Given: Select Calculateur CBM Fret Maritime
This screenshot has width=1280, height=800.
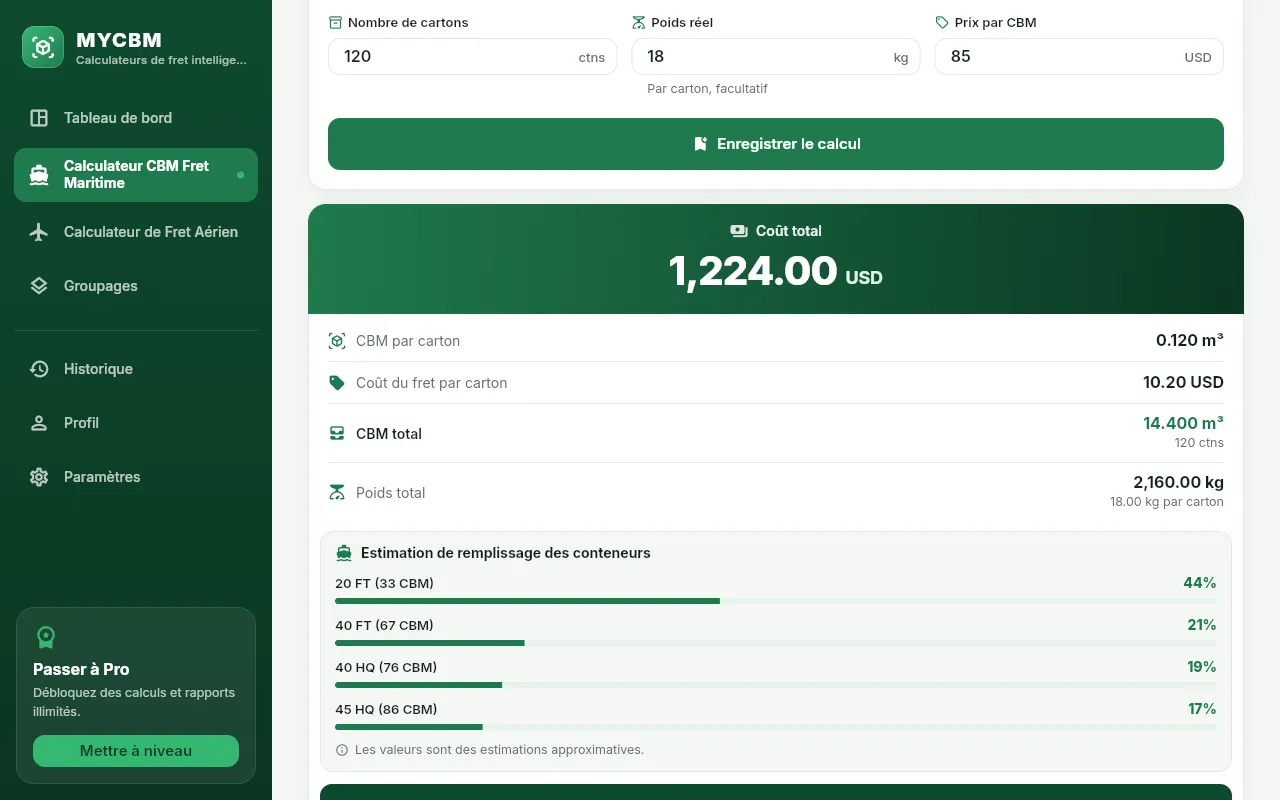Looking at the screenshot, I should click(x=136, y=175).
